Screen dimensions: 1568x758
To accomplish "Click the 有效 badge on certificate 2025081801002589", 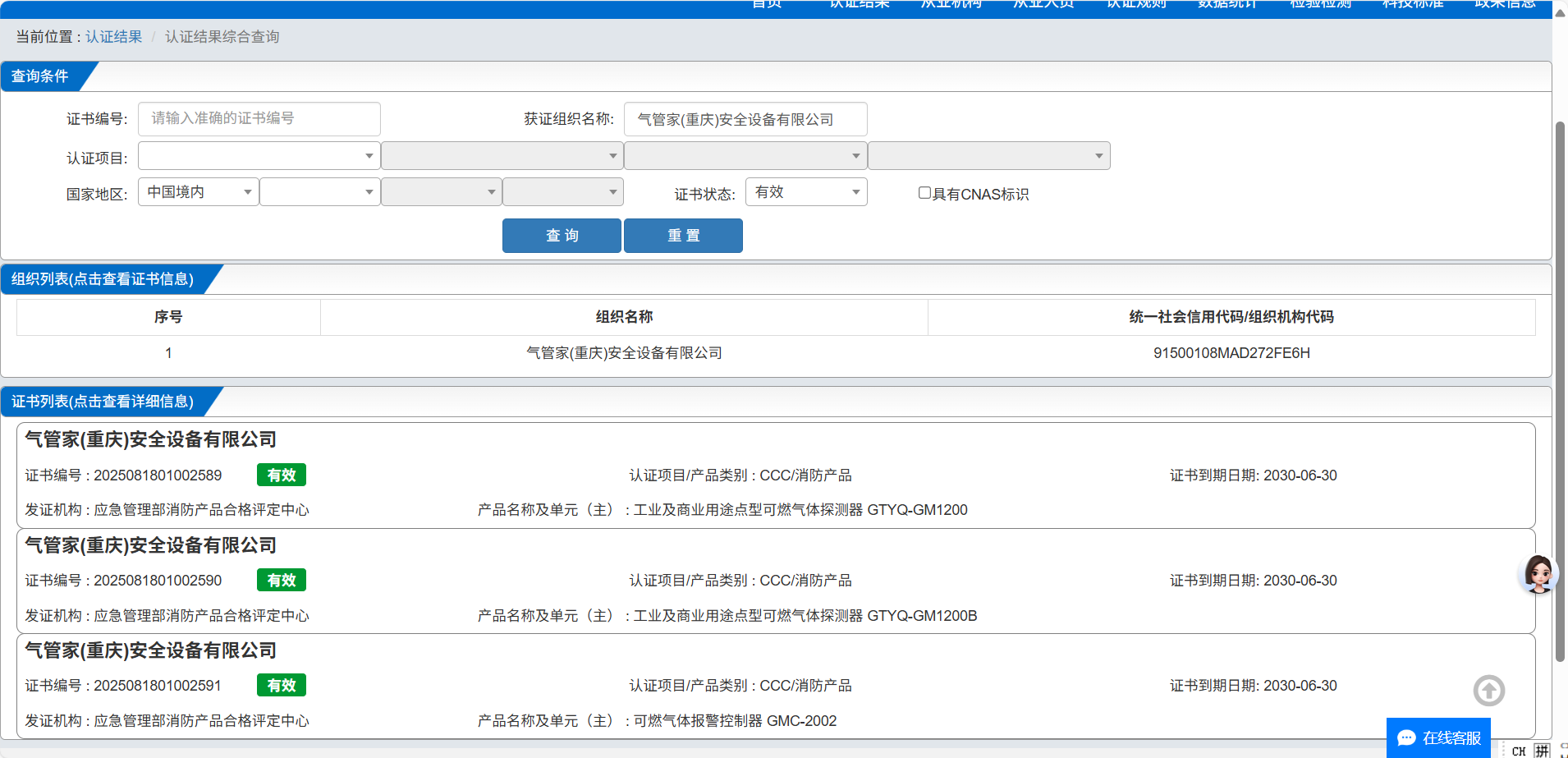I will [x=281, y=475].
